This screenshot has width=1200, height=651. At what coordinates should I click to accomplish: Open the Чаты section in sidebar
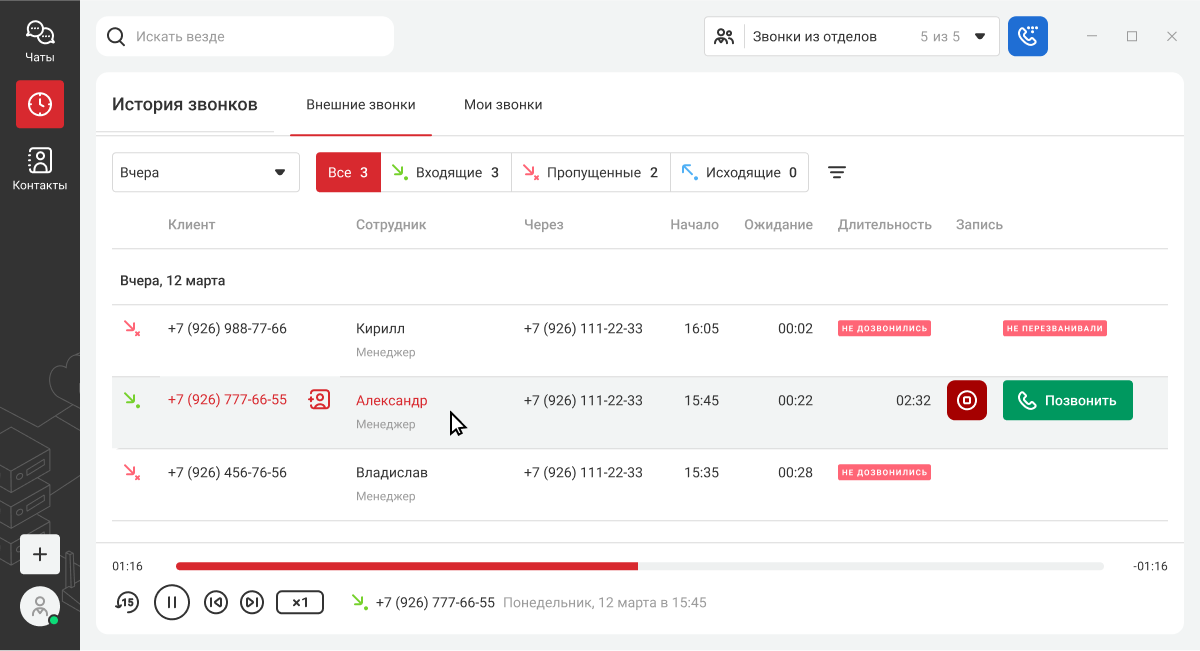40,41
